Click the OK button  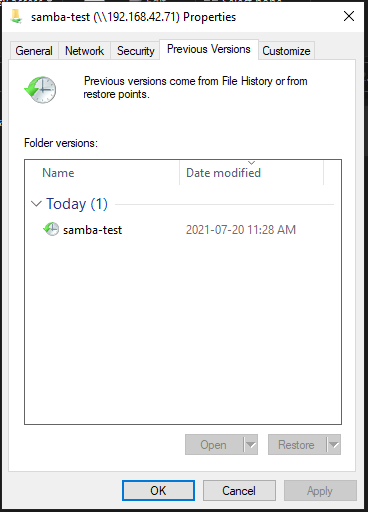pyautogui.click(x=158, y=490)
